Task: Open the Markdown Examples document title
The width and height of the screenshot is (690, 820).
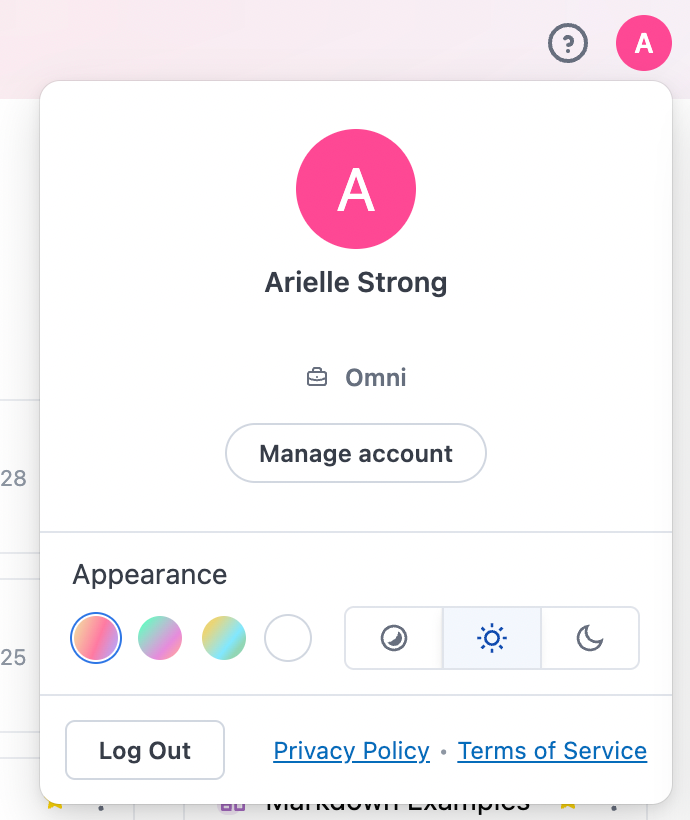Action: tap(395, 802)
